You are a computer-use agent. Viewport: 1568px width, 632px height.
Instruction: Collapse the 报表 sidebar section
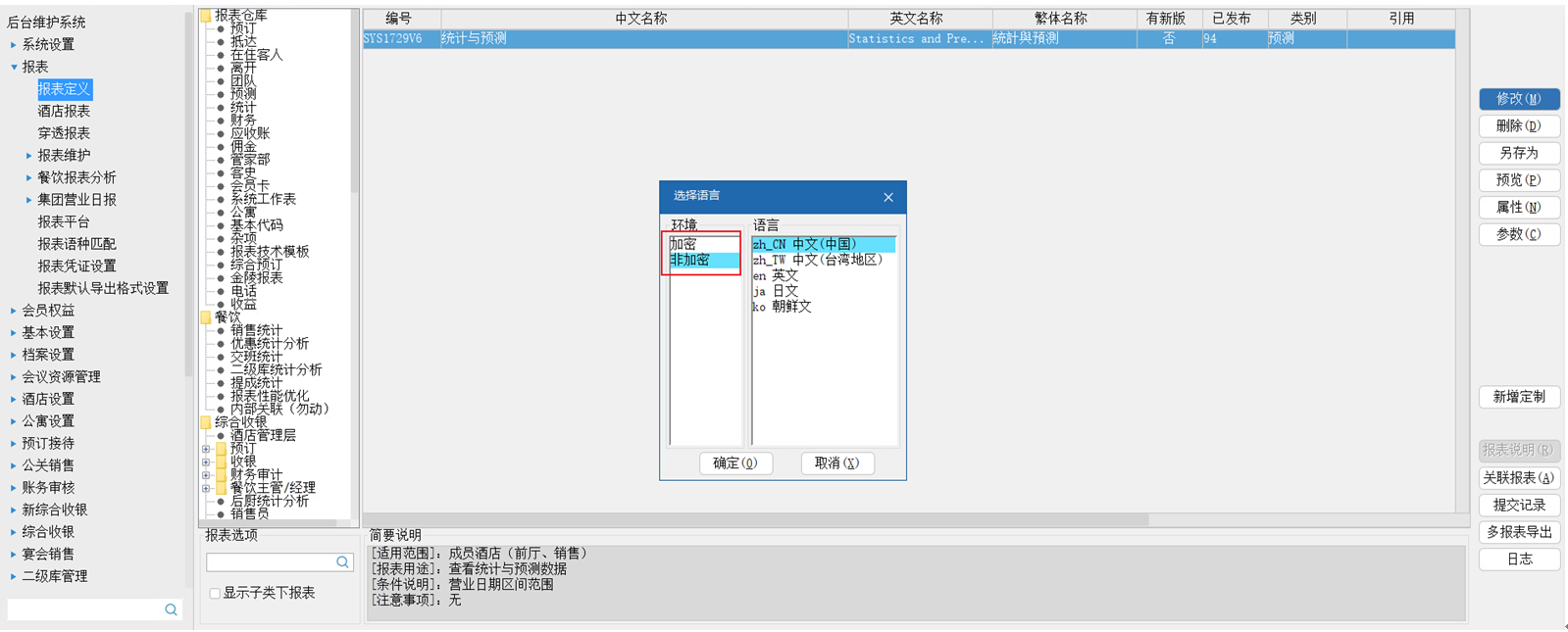click(x=14, y=67)
